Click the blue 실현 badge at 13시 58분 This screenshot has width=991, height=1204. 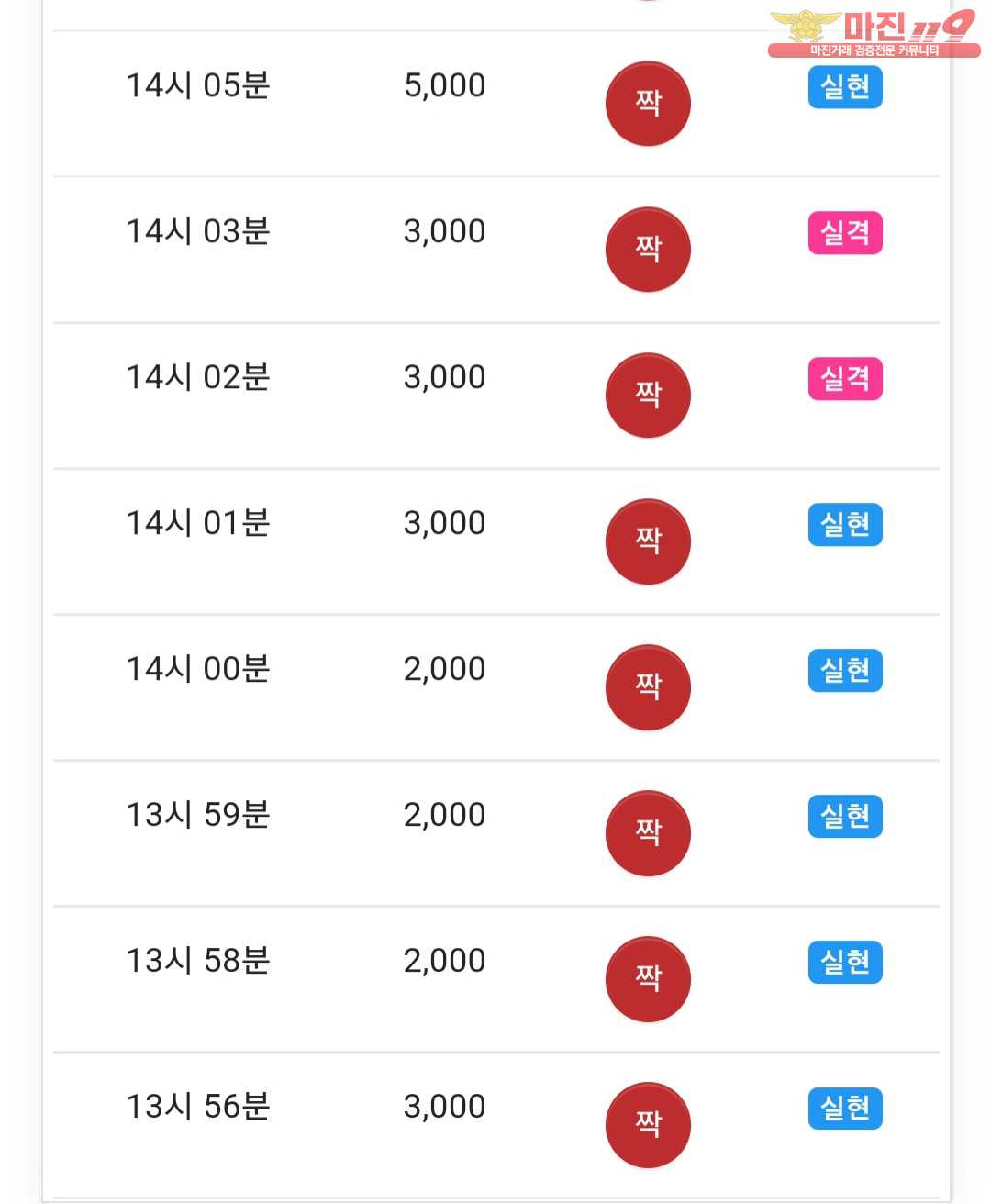845,963
